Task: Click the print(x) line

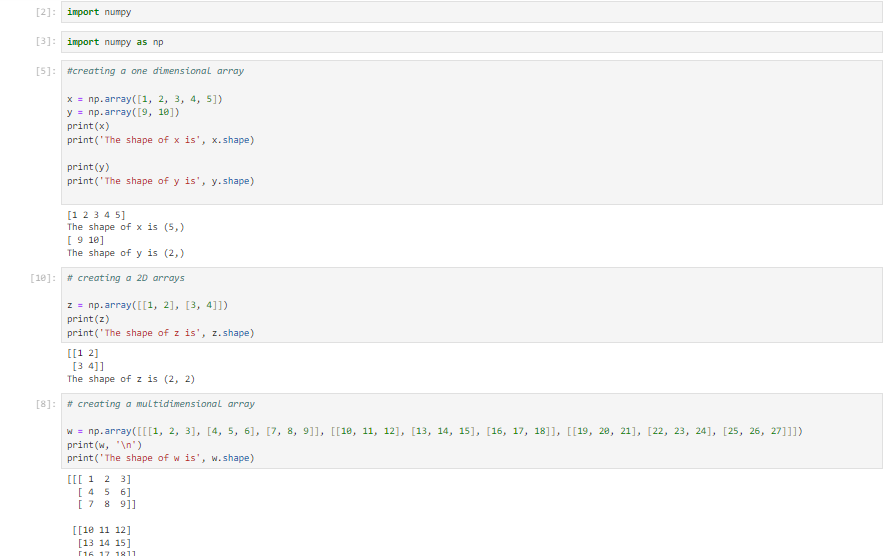Action: [88, 126]
